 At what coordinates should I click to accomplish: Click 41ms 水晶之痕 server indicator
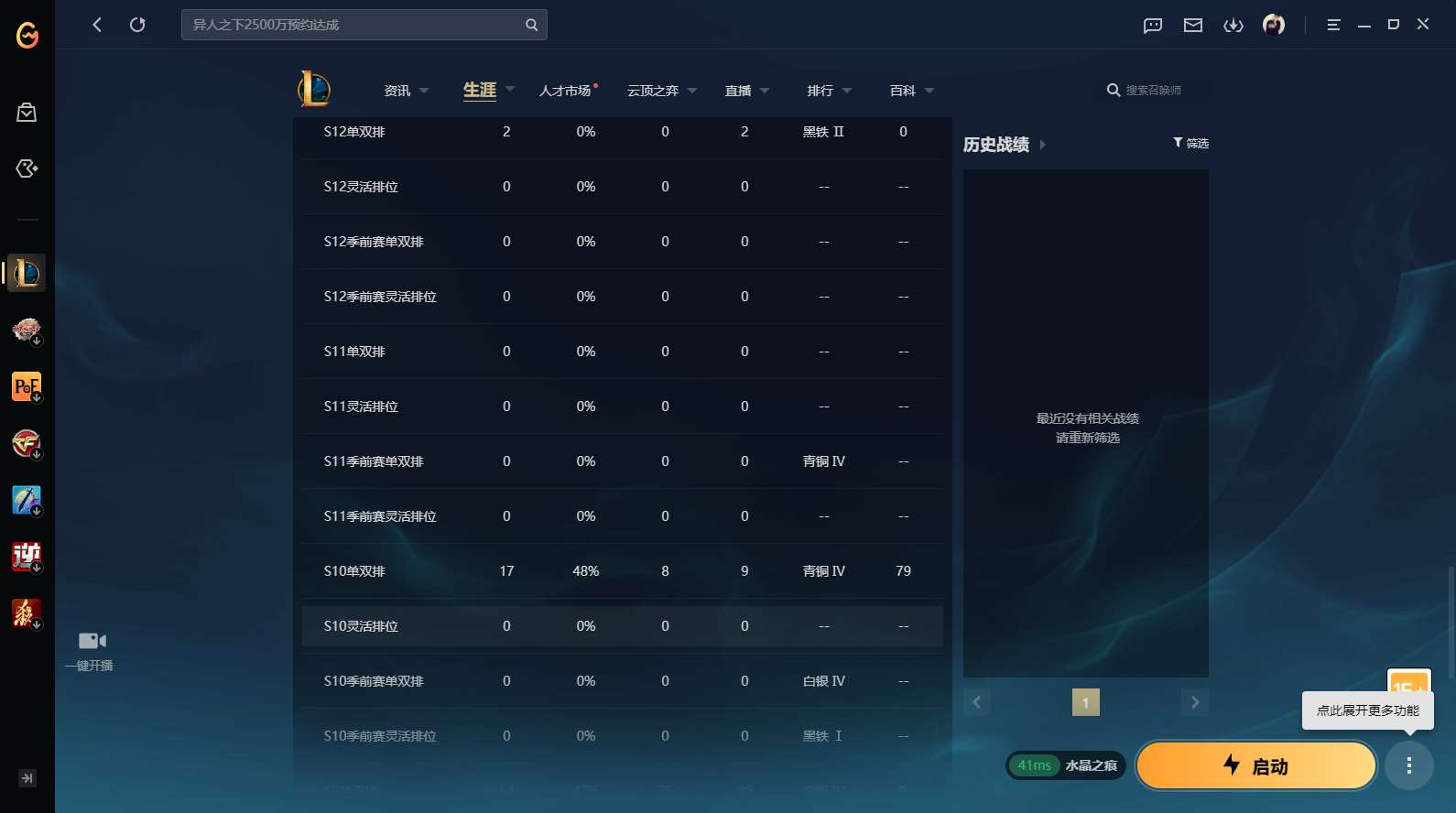click(1067, 765)
